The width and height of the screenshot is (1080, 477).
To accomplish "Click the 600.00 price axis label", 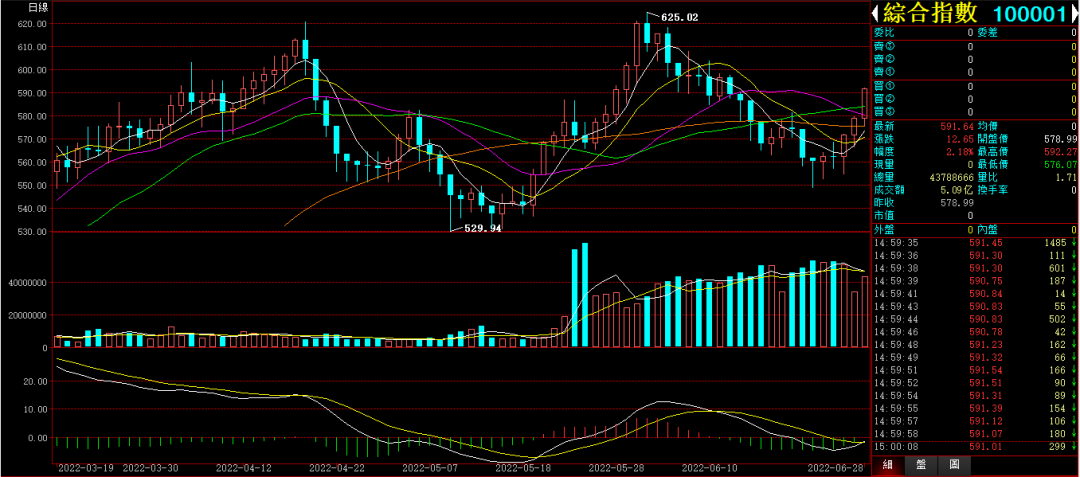I will 32,70.
